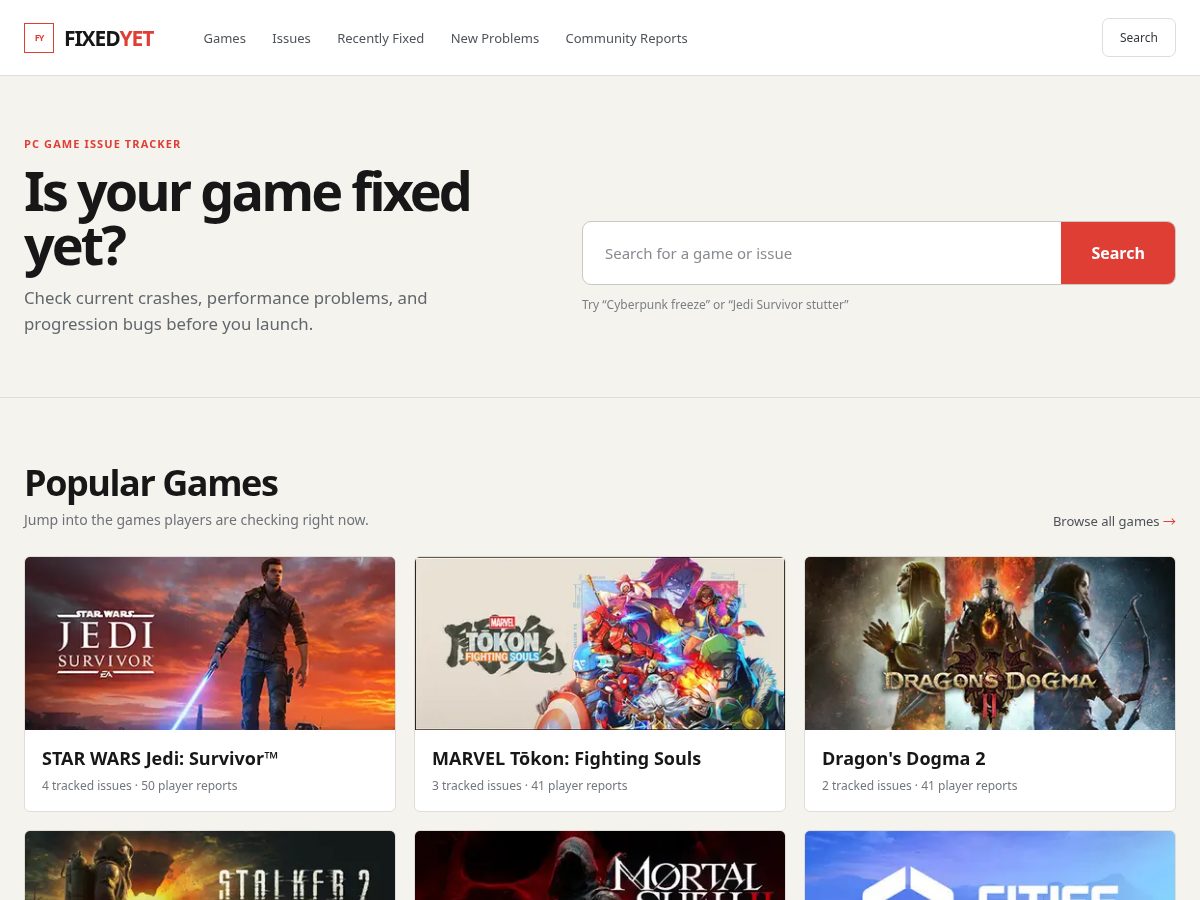
Task: Follow the Browse all games link
Action: [x=1114, y=521]
